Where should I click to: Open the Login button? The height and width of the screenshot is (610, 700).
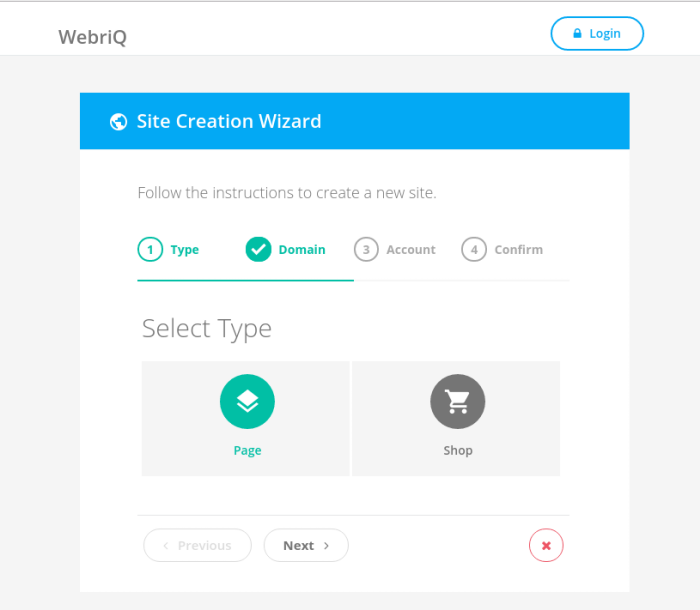point(597,33)
